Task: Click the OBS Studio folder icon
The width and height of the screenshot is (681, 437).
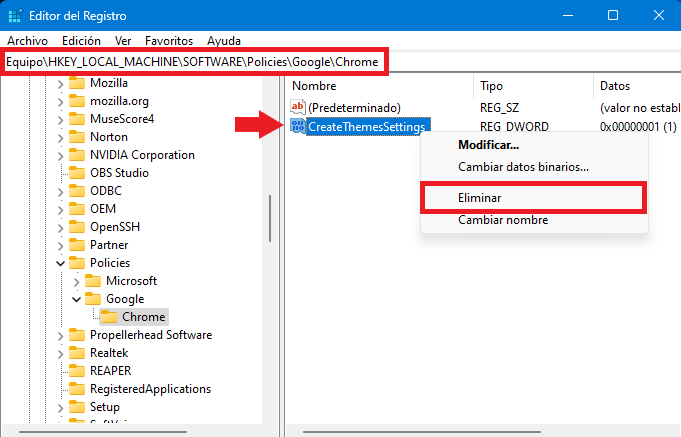Action: [x=77, y=173]
